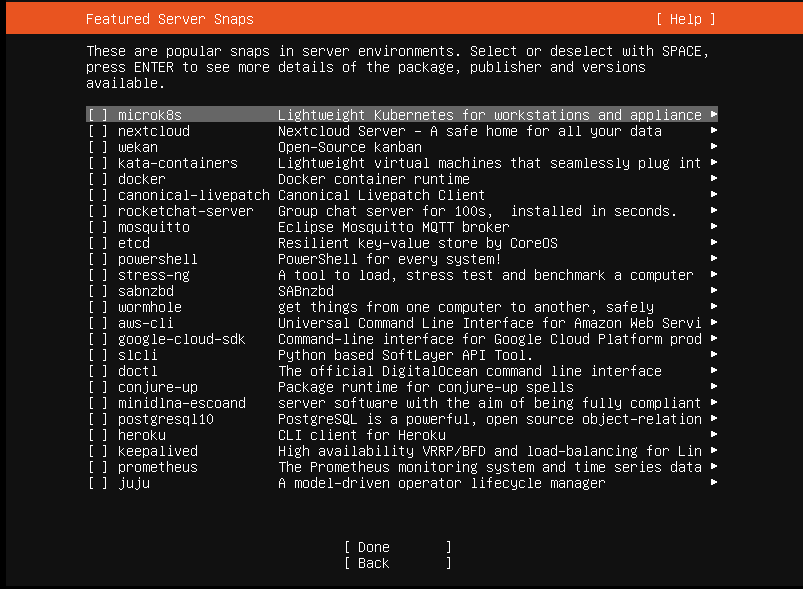The height and width of the screenshot is (589, 803).
Task: Click the arrow on the slcli row
Action: point(714,354)
